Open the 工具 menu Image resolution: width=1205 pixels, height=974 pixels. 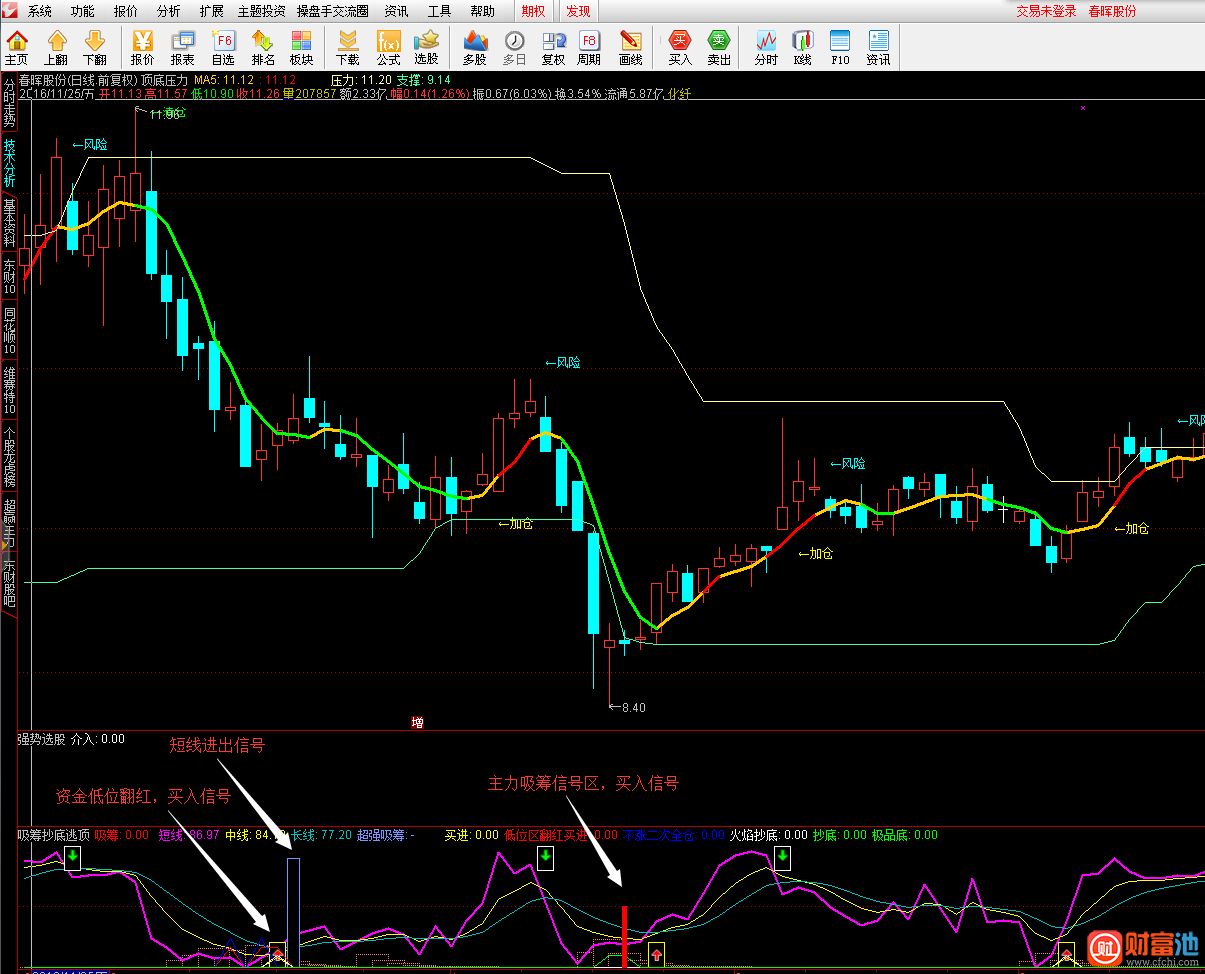tap(439, 12)
